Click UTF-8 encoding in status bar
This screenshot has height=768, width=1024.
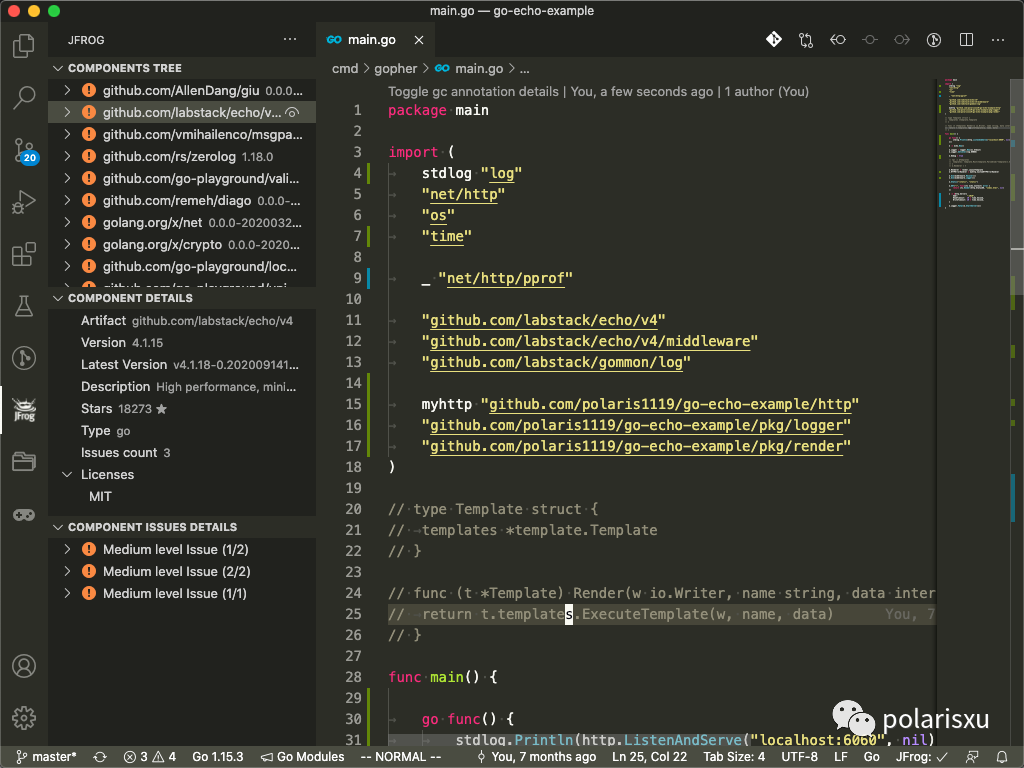tap(799, 757)
